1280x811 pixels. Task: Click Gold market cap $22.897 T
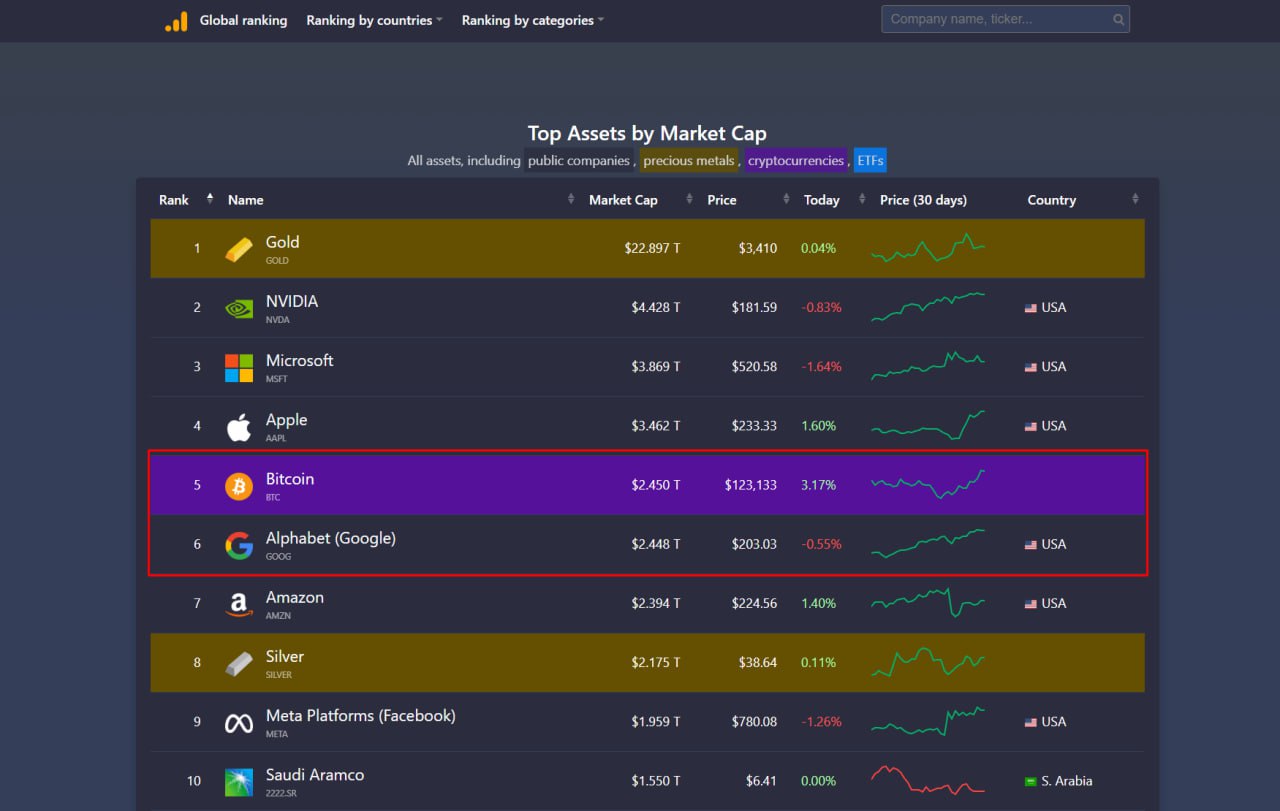(x=653, y=248)
